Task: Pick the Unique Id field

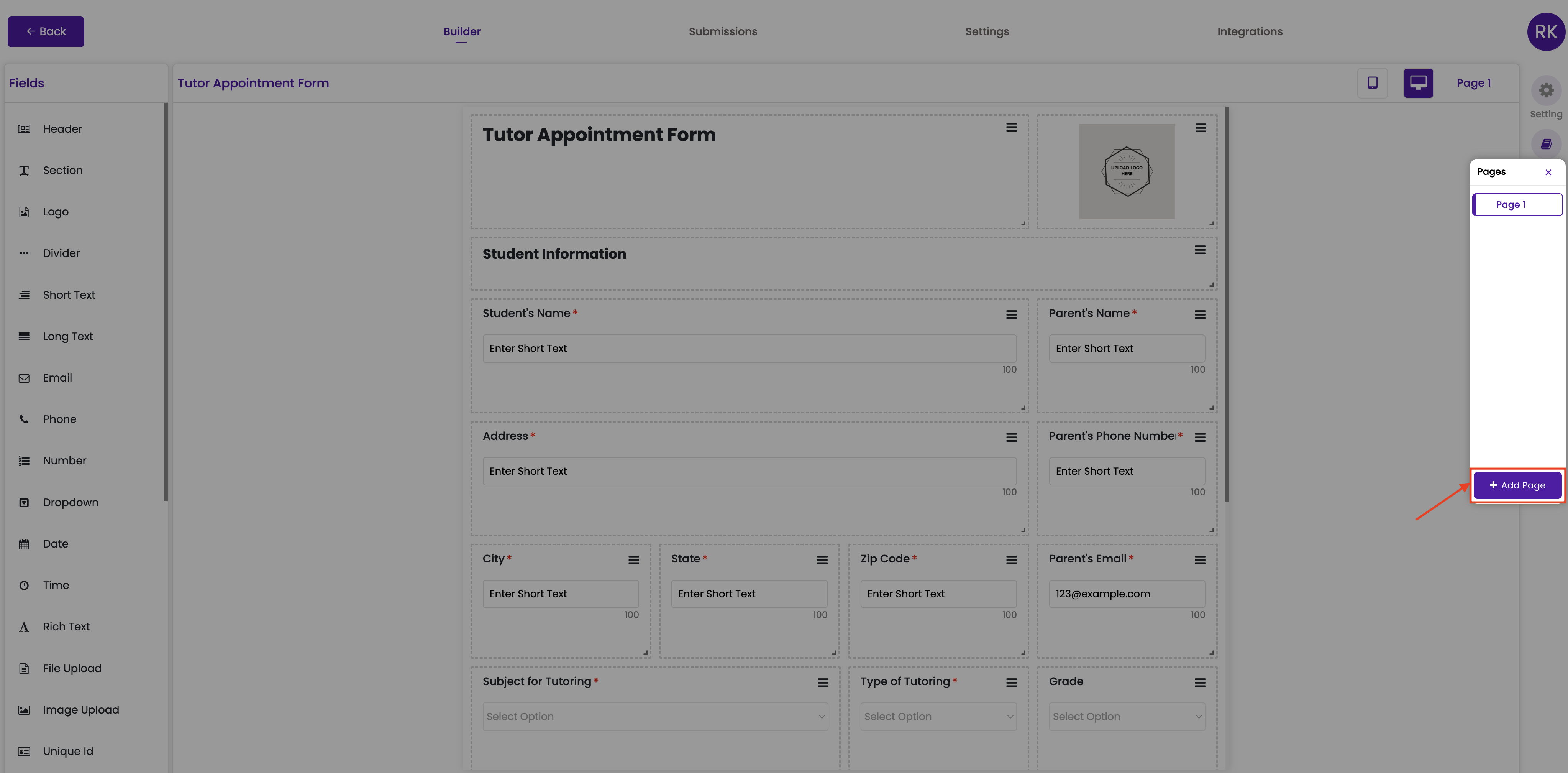Action: [x=67, y=751]
